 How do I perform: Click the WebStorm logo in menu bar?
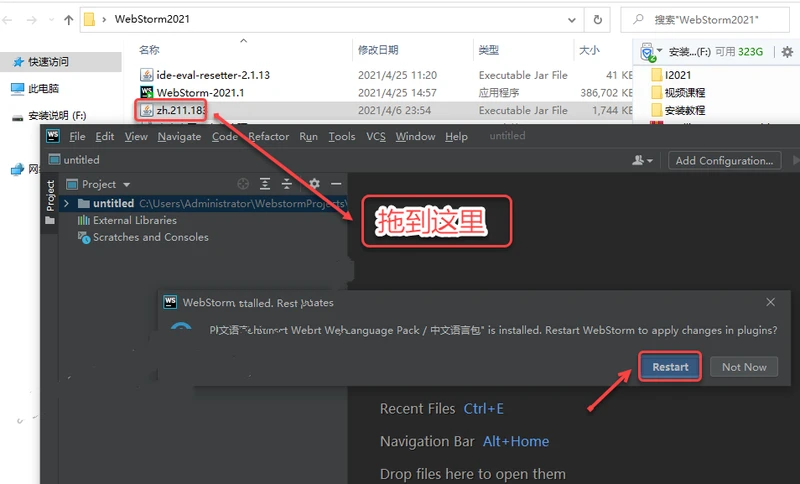[53, 136]
